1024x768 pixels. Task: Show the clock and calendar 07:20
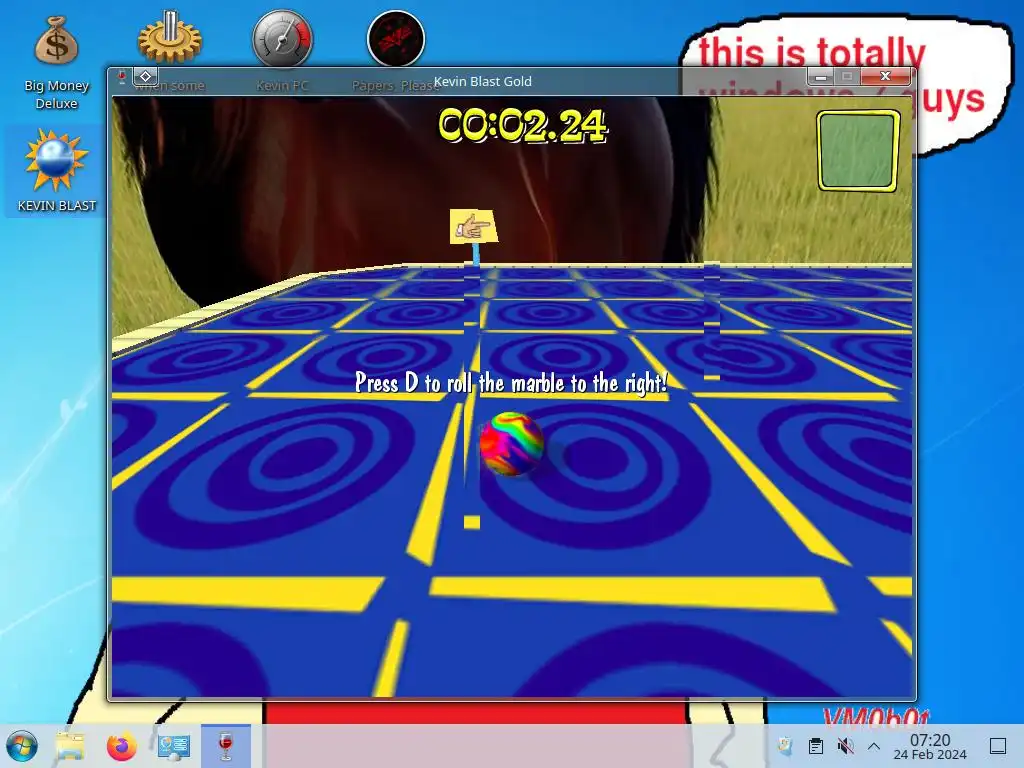coord(930,746)
